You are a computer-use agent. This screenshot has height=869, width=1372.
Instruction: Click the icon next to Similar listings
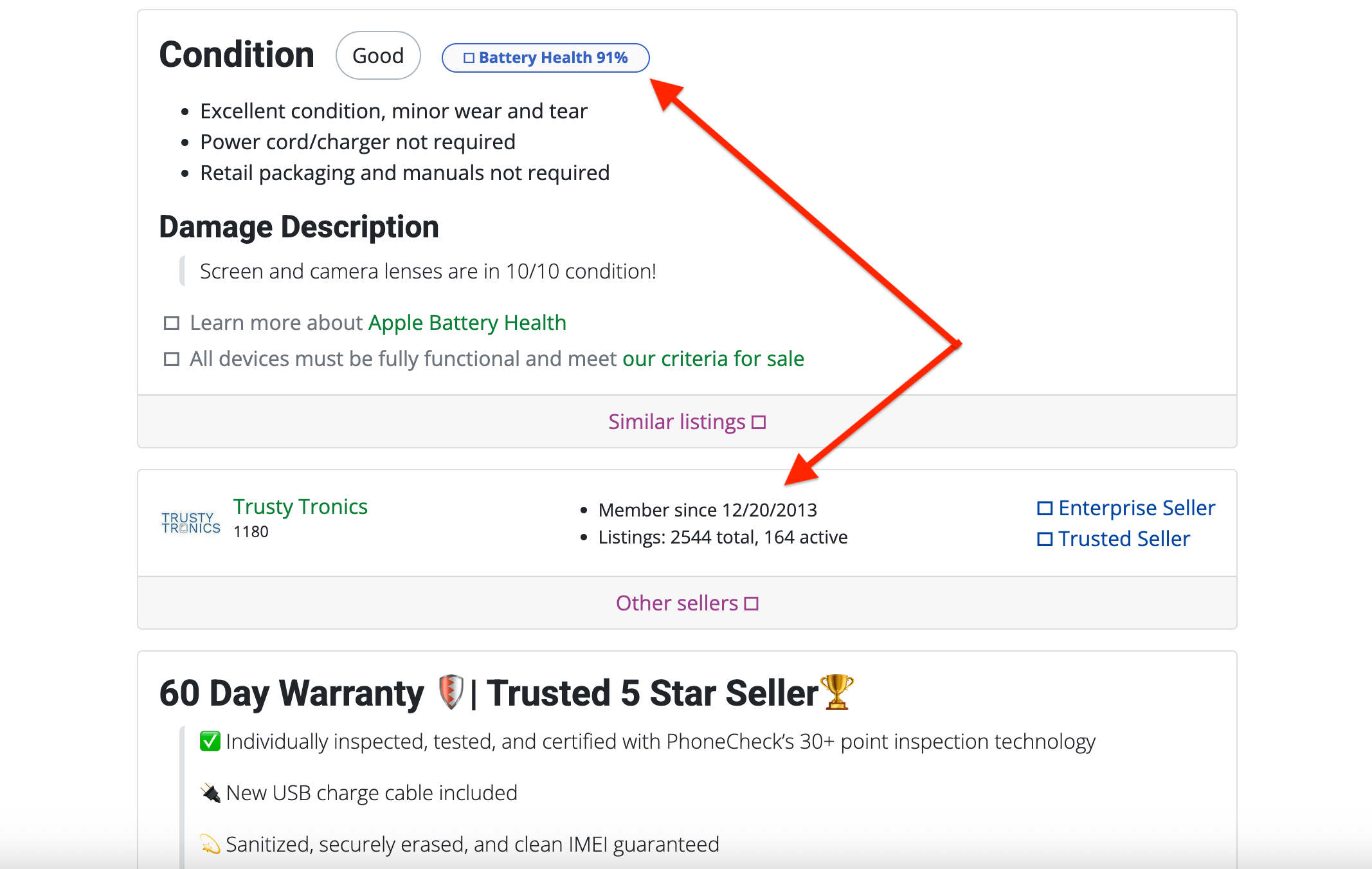click(x=759, y=423)
